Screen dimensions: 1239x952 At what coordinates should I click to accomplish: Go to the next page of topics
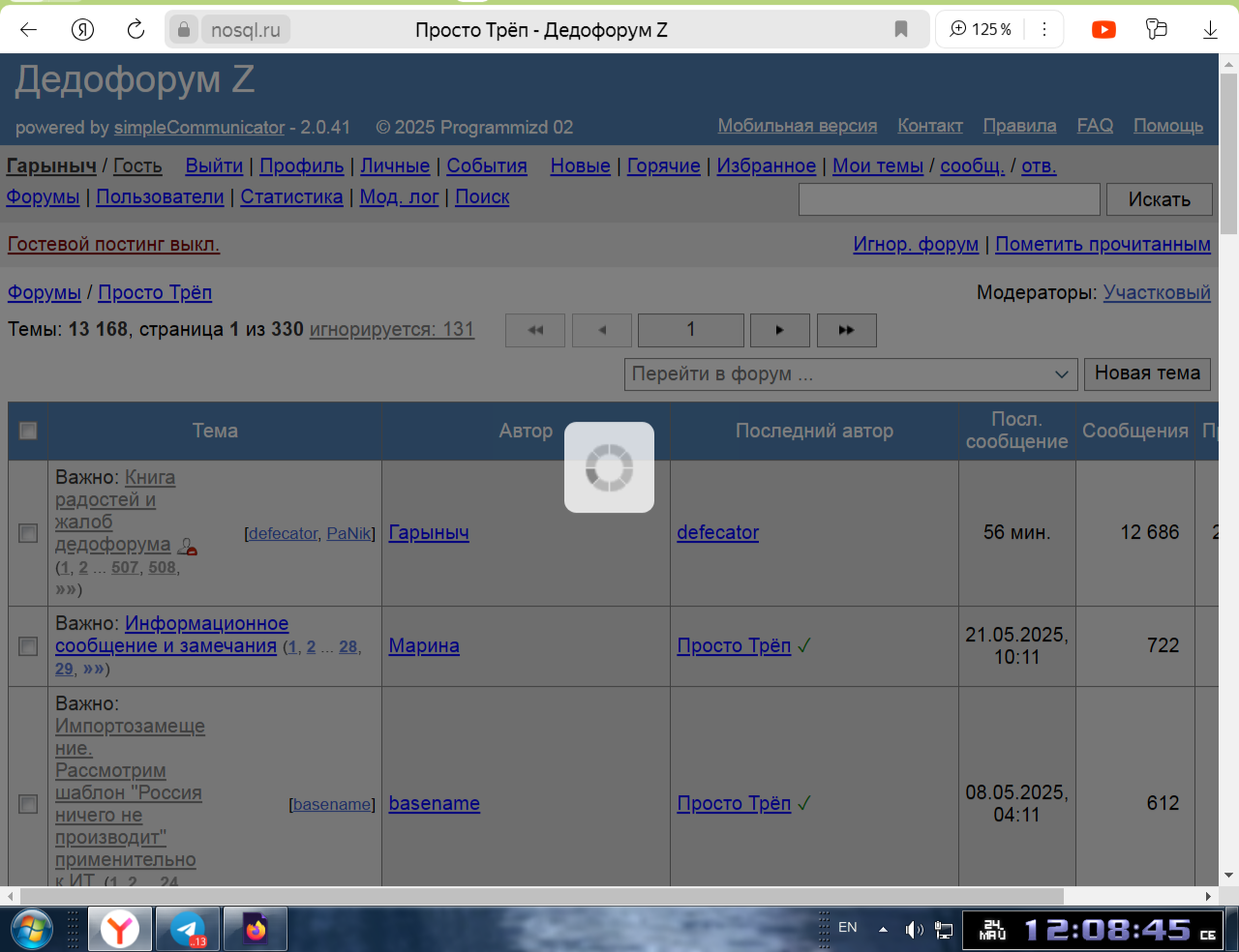(780, 330)
